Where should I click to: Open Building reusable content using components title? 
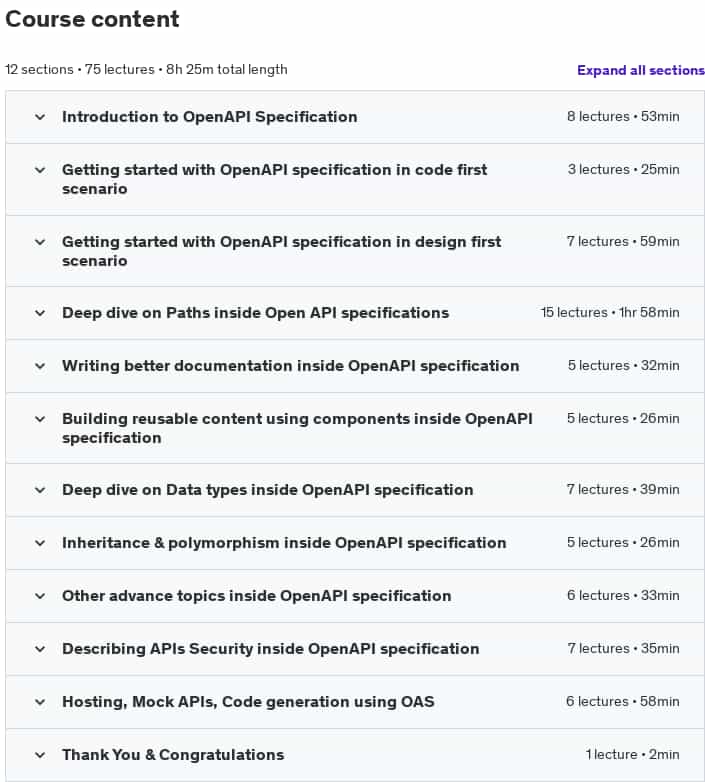point(297,428)
